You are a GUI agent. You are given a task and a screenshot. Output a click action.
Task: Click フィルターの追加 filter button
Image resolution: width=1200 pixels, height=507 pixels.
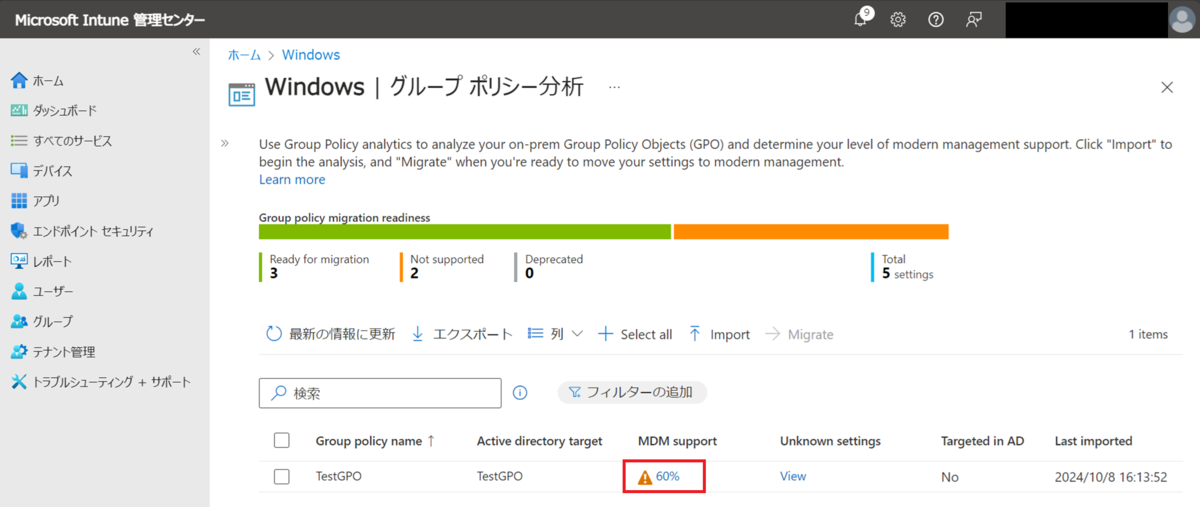632,392
